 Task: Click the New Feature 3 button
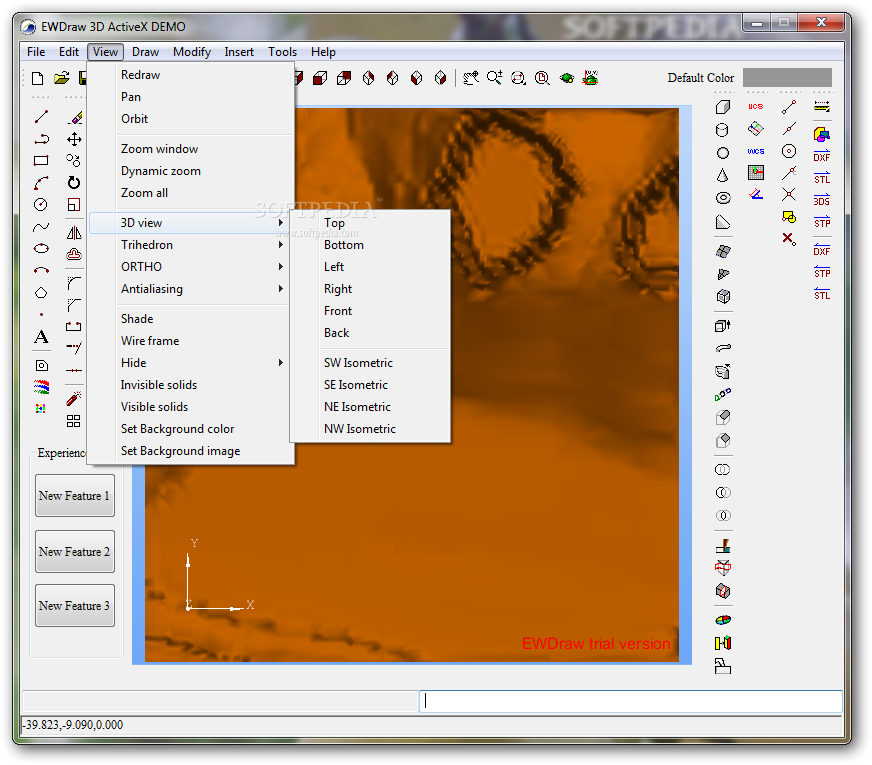click(x=75, y=605)
